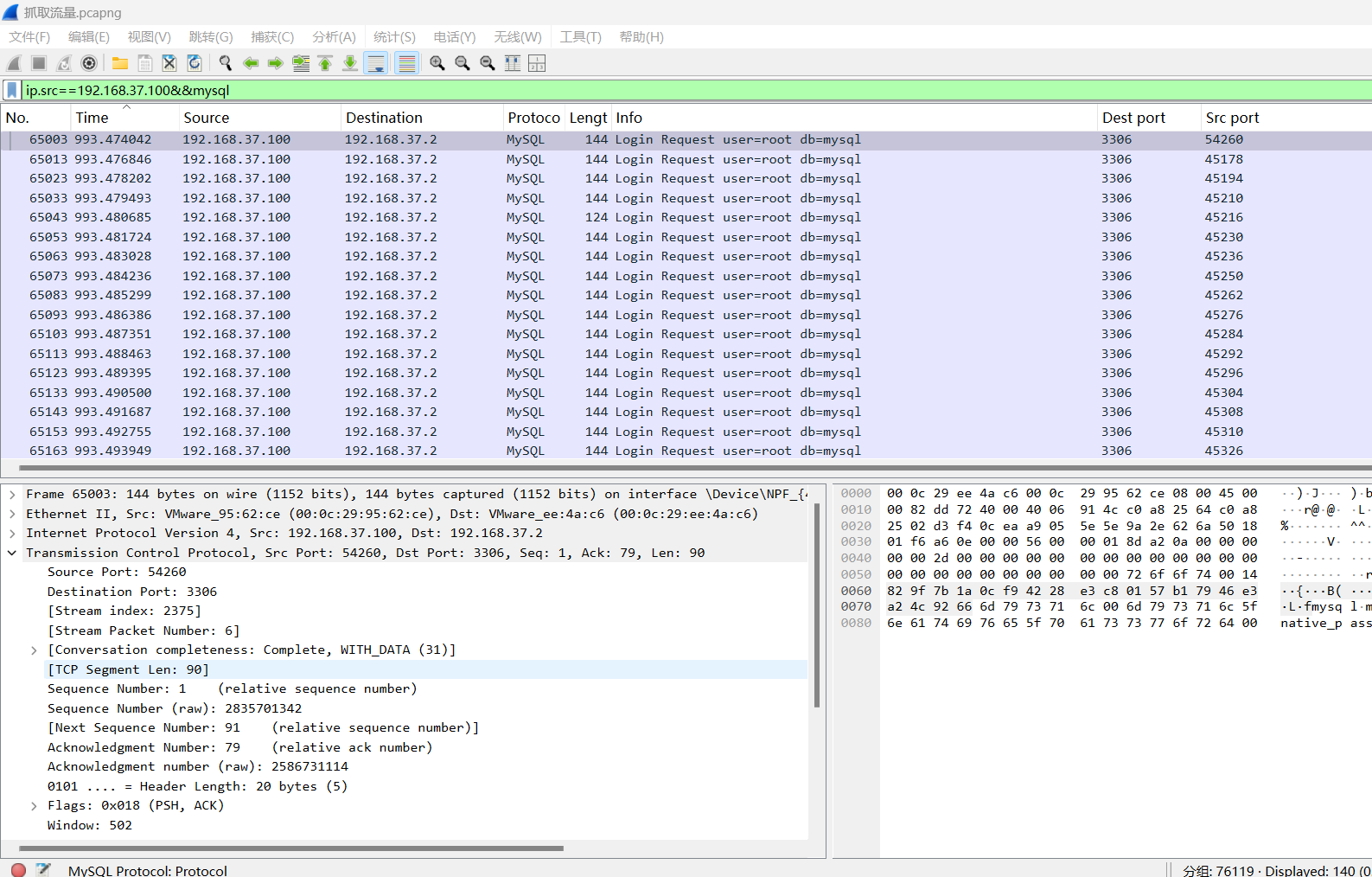Viewport: 1372px width, 877px height.
Task: Jump to the last packet
Action: pos(350,63)
